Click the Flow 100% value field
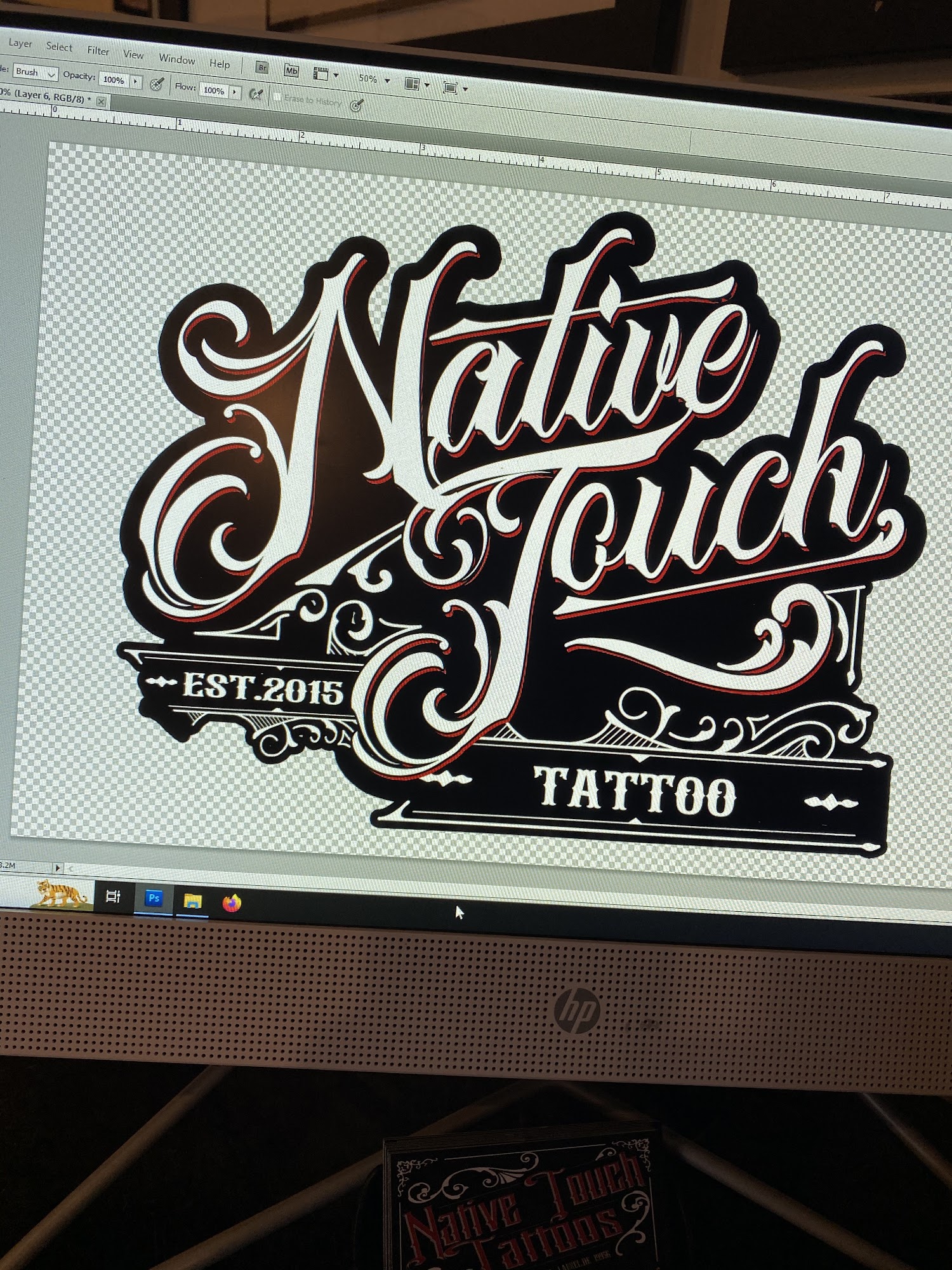This screenshot has height=1270, width=952. click(x=214, y=90)
